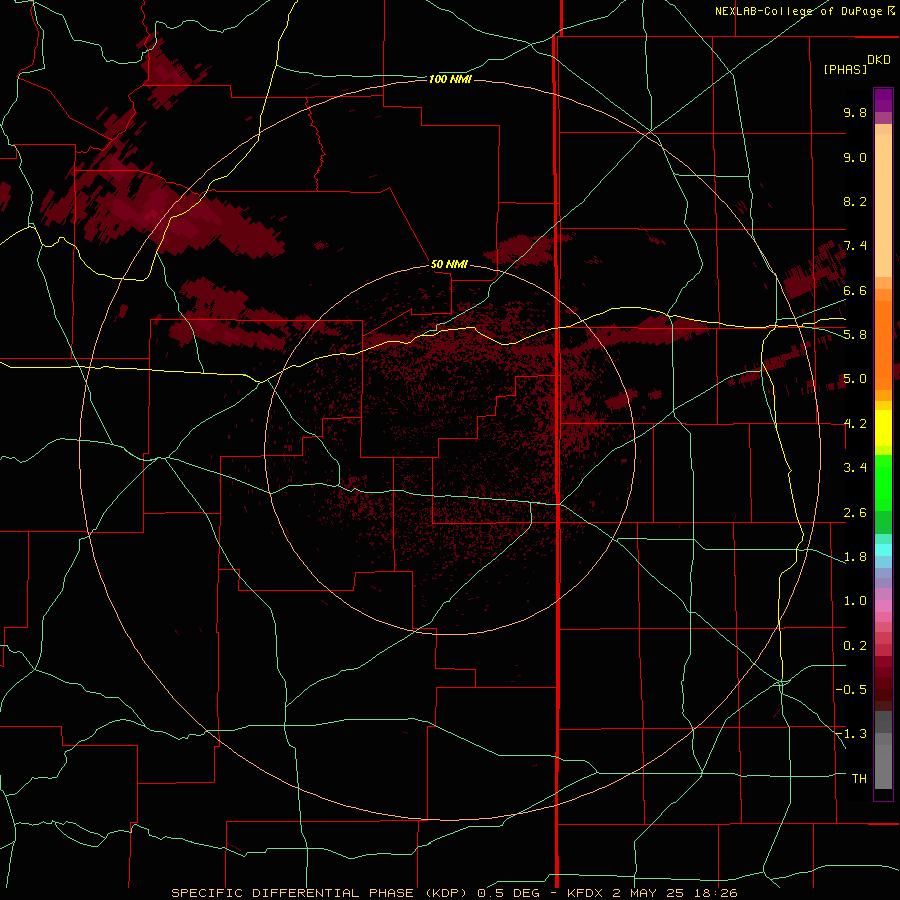
Task: Click the cyan band of the color bar
Action: click(x=883, y=549)
